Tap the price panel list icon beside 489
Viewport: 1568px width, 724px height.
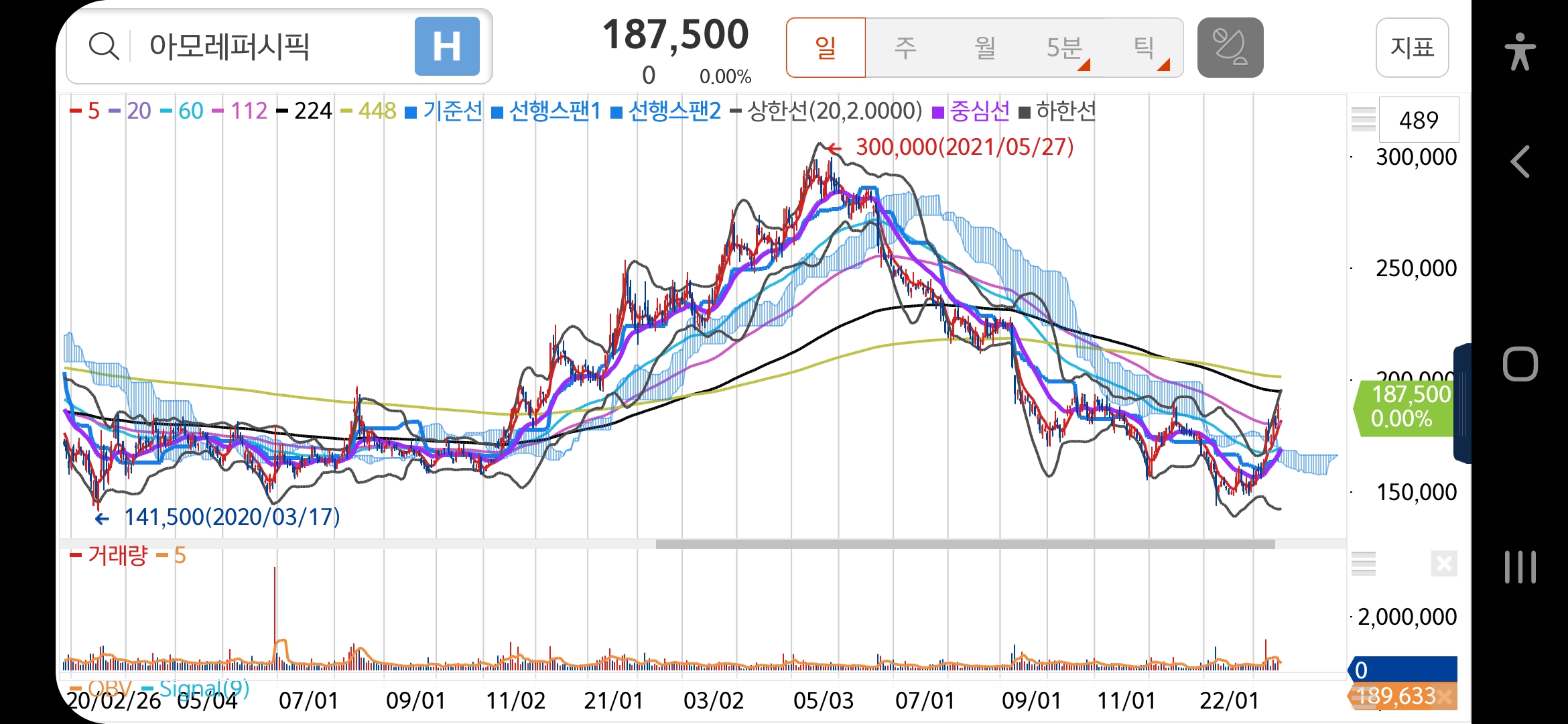tap(1363, 119)
